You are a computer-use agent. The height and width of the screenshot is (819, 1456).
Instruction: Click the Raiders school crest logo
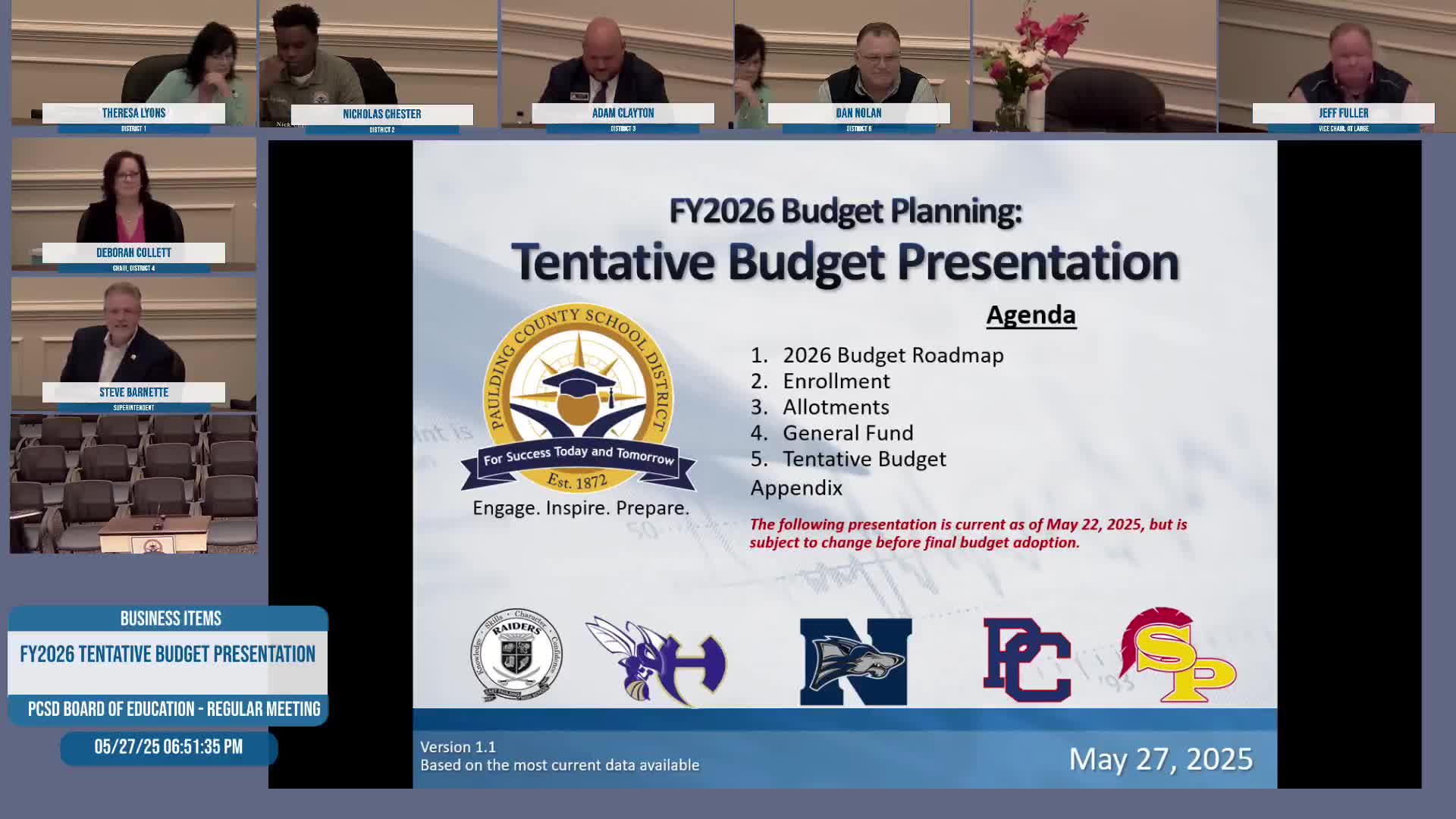[516, 655]
